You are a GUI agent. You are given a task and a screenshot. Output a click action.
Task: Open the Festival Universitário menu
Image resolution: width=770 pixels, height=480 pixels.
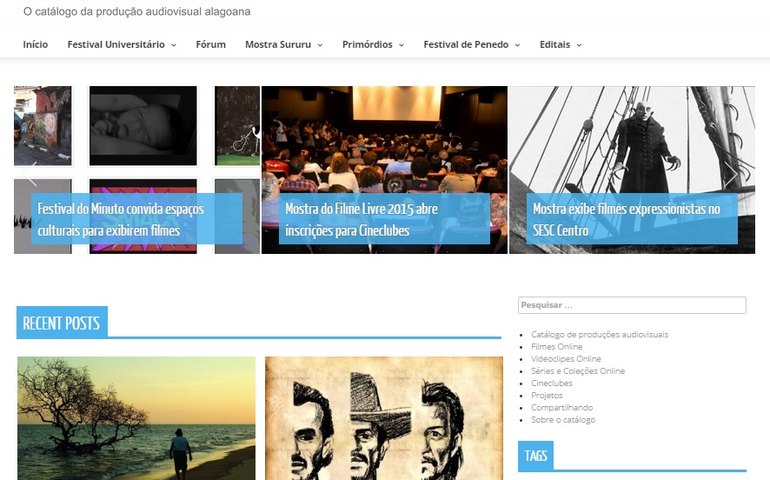click(x=116, y=45)
